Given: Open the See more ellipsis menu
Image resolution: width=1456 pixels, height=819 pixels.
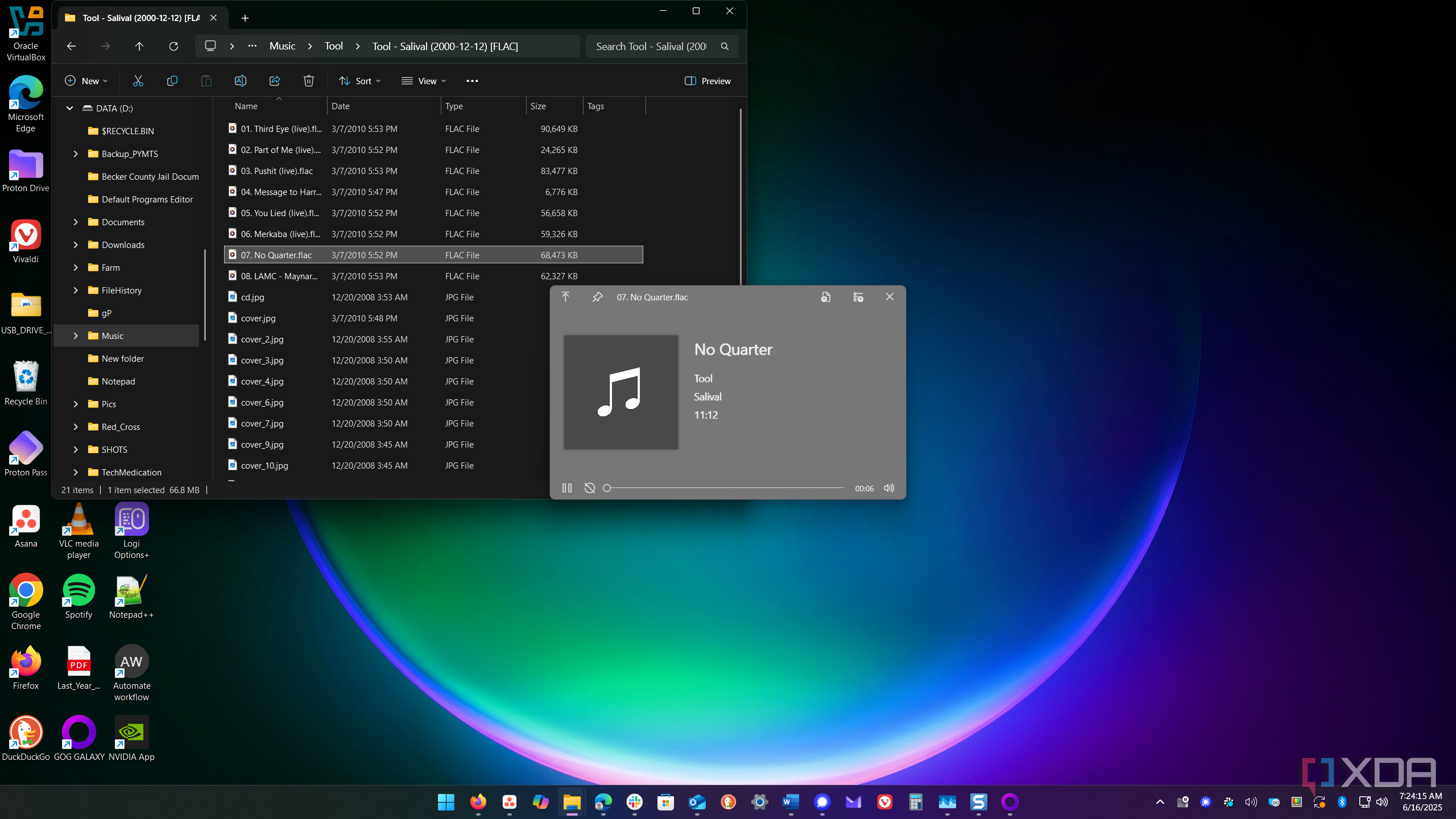Looking at the screenshot, I should pyautogui.click(x=472, y=81).
